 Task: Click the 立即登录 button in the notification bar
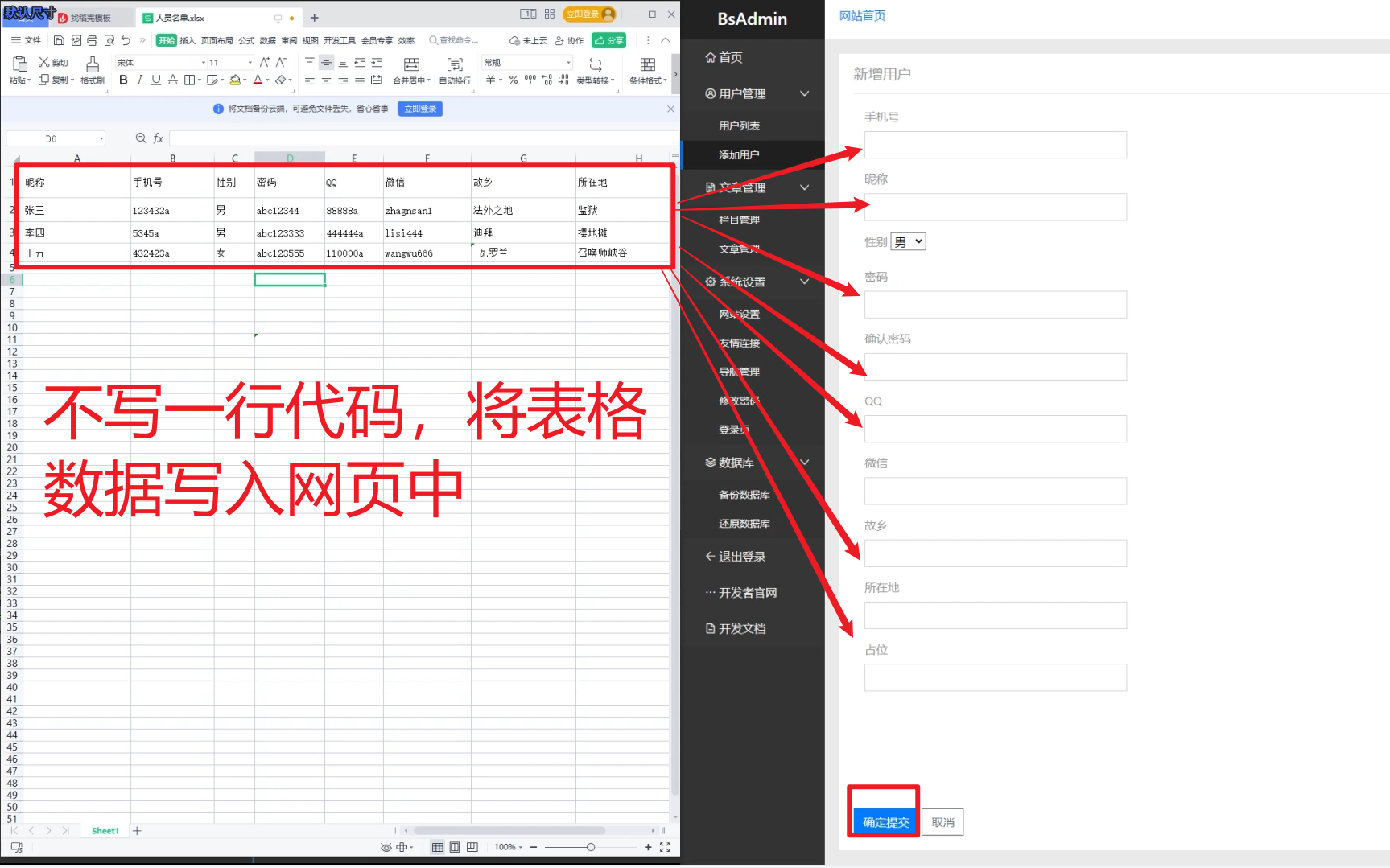(419, 109)
